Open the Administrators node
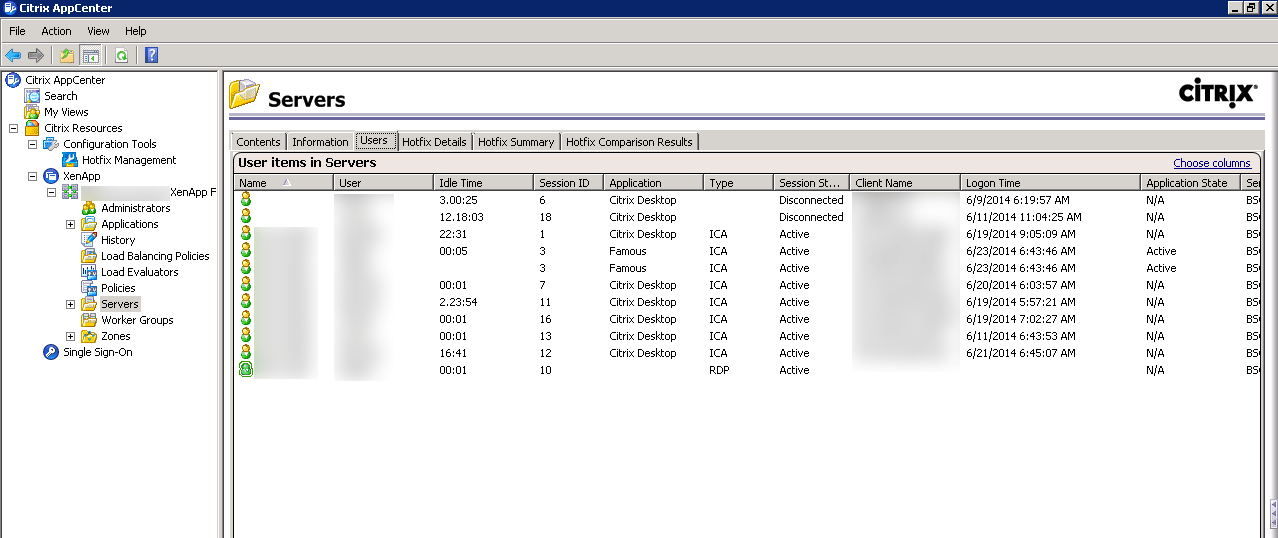The width and height of the screenshot is (1278, 538). coord(136,208)
